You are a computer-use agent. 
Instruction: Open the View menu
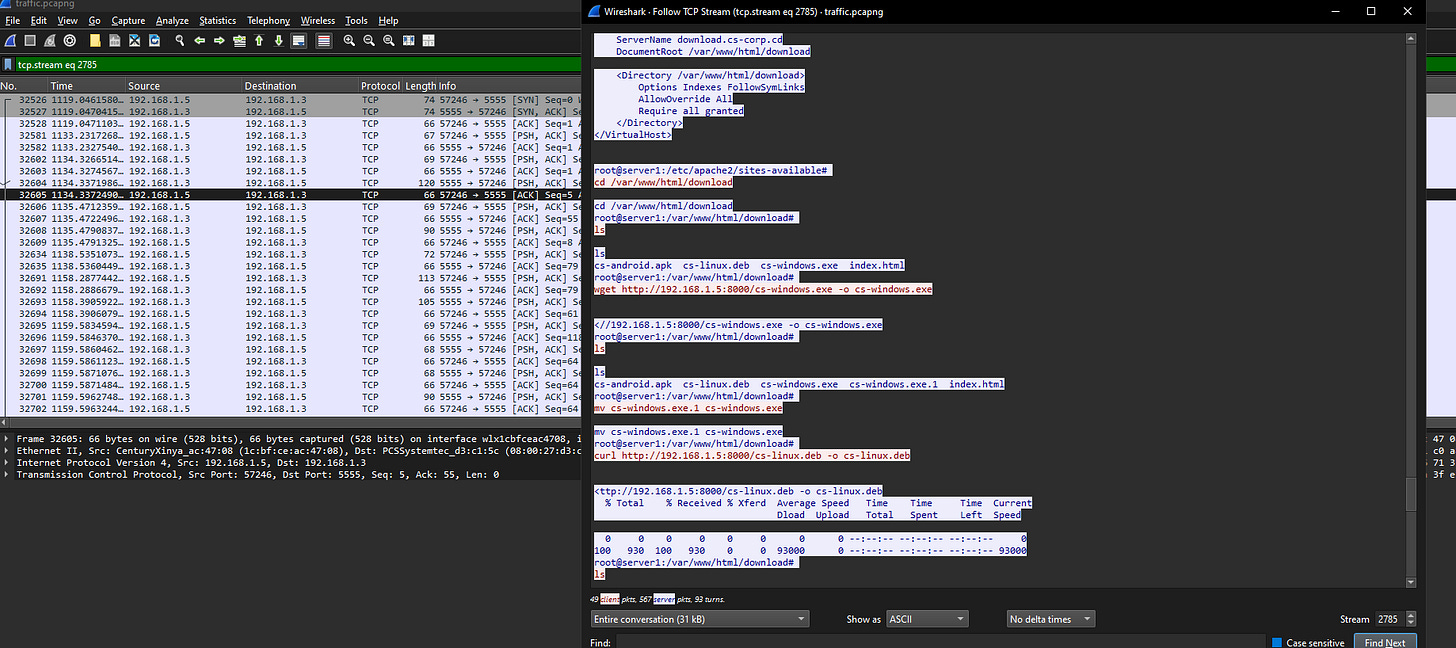[x=67, y=20]
